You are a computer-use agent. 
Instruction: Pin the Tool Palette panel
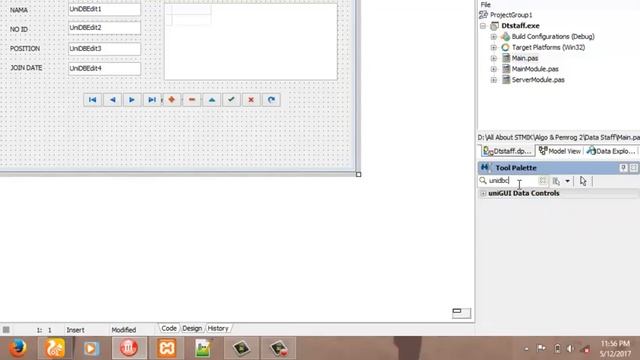[623, 168]
